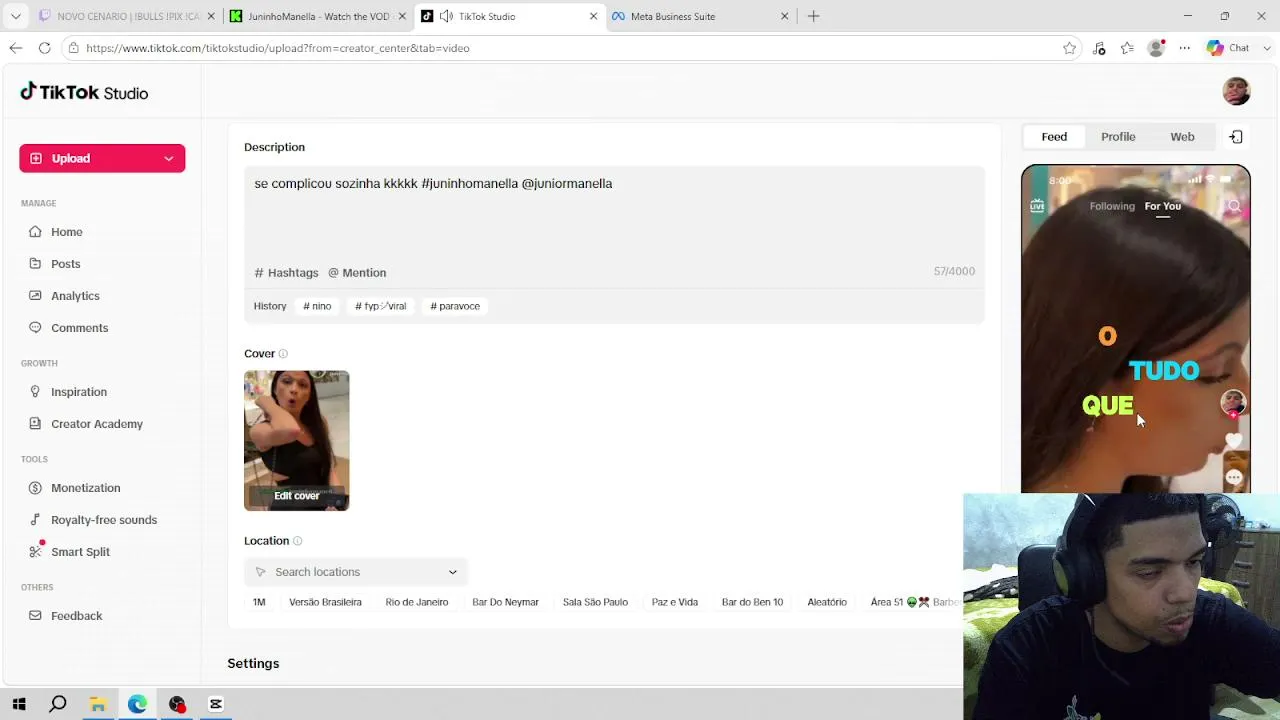Open the browser Settings and more menu
This screenshot has height=720, width=1280.
pos(1185,48)
